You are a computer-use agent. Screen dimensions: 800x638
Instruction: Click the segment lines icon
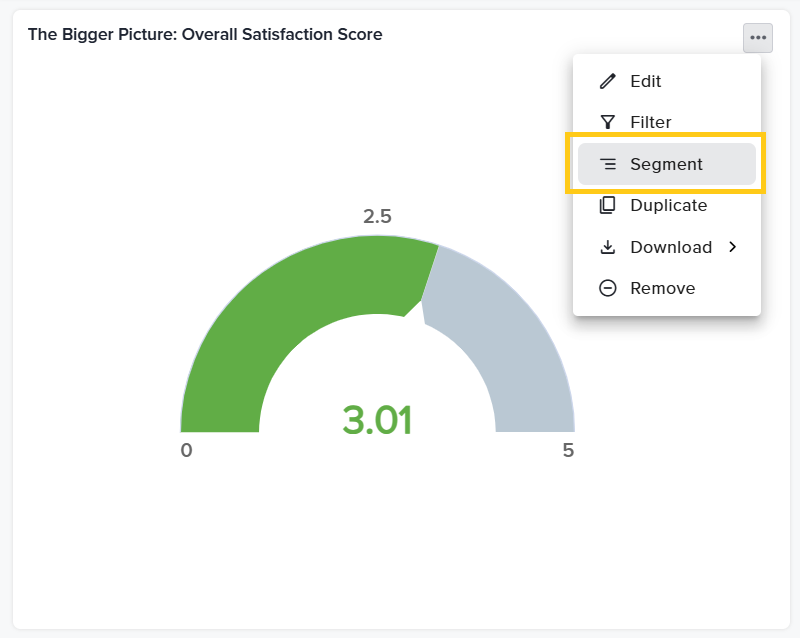(x=607, y=164)
